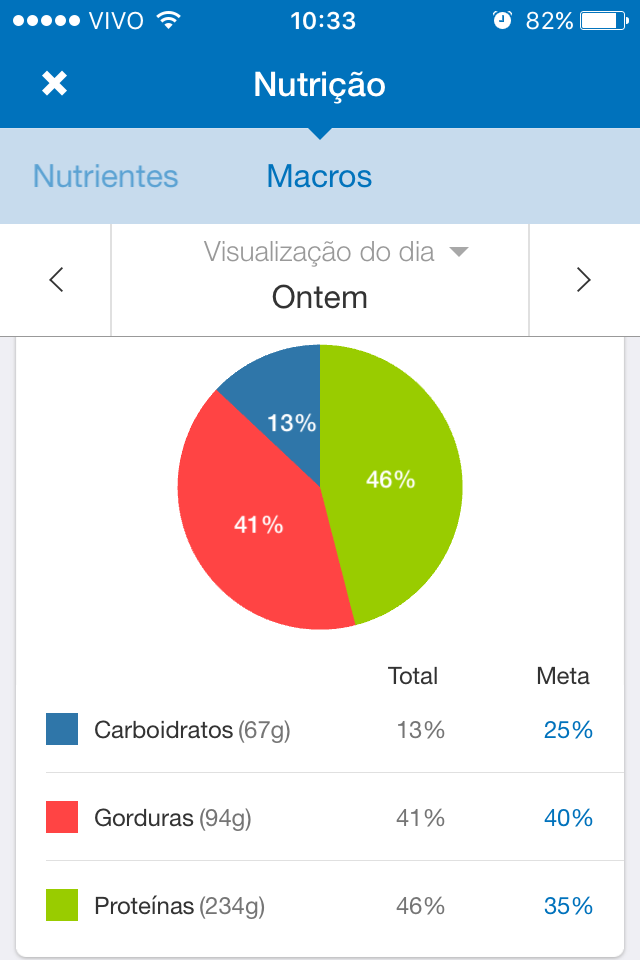Go to the next day with the right chevron
640x960 pixels.
tap(584, 280)
